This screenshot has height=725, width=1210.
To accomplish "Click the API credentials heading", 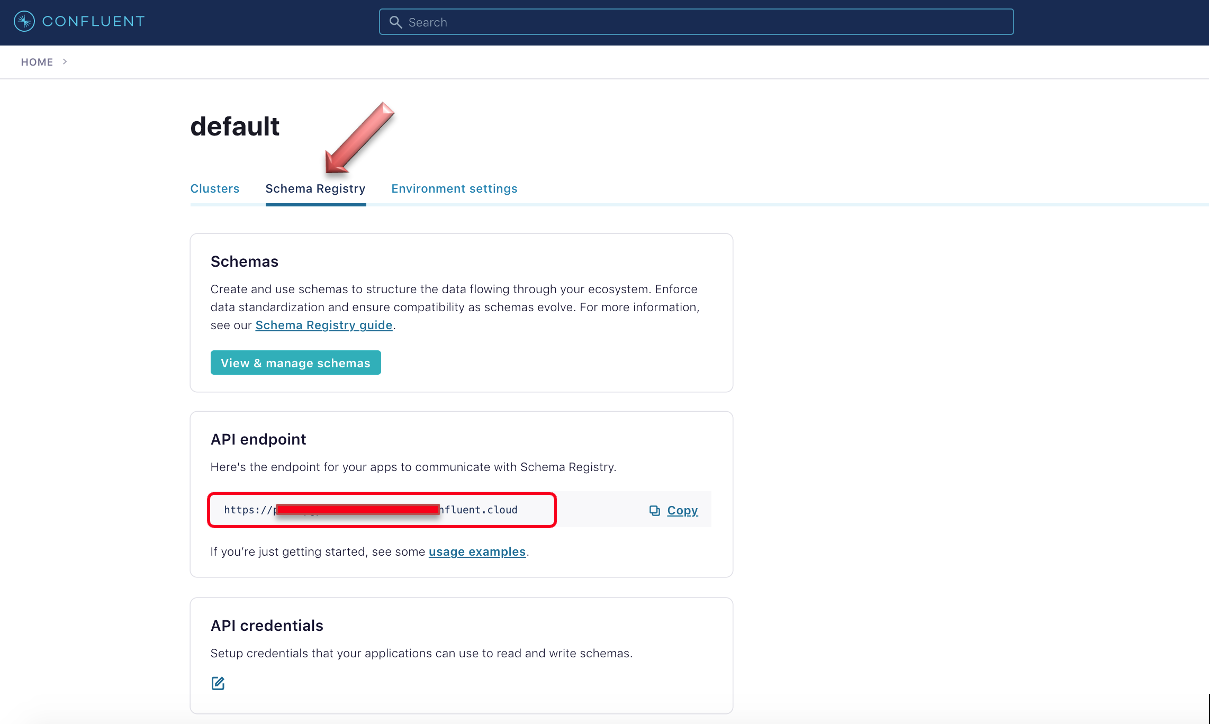I will [267, 626].
